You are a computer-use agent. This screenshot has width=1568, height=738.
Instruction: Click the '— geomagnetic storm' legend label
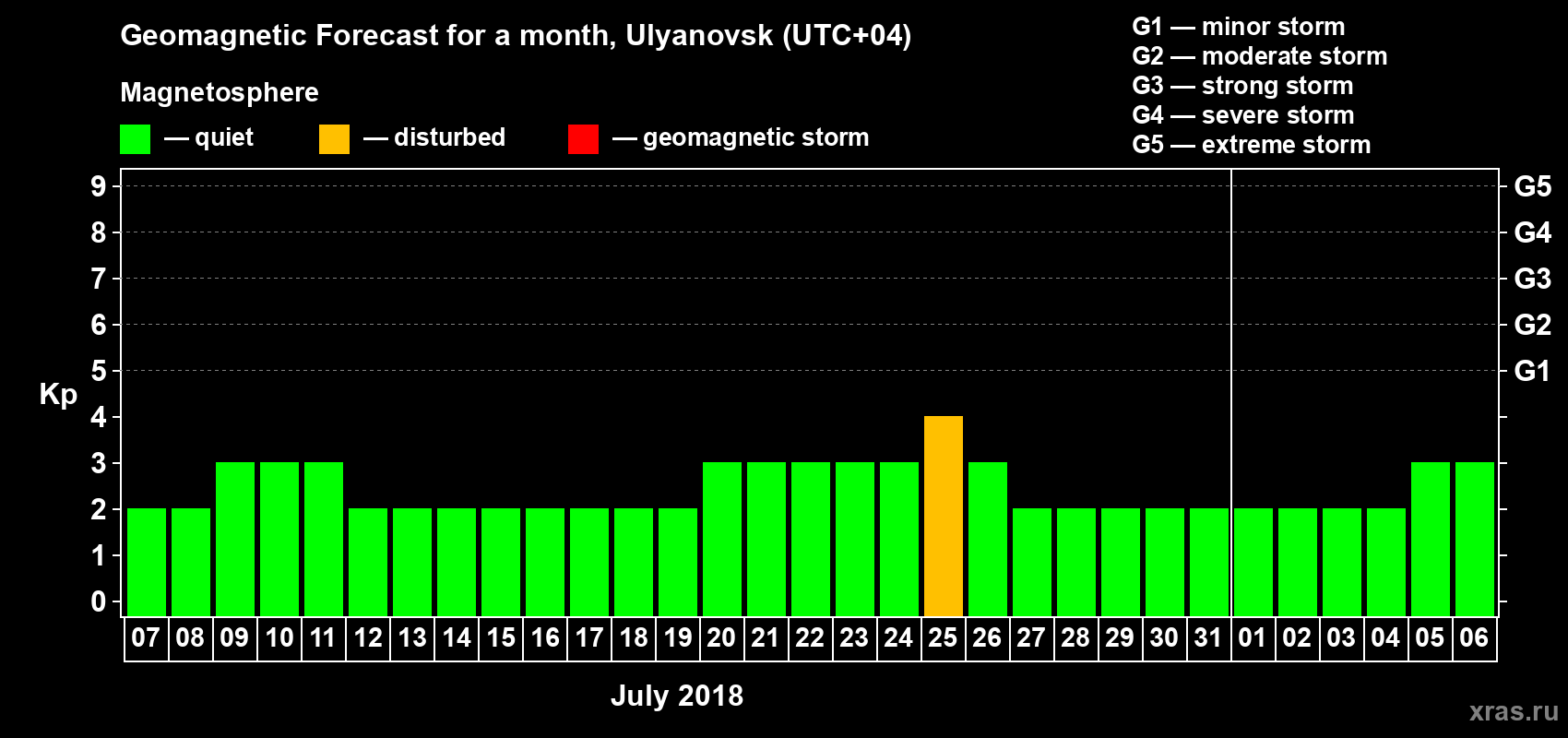pos(742,138)
